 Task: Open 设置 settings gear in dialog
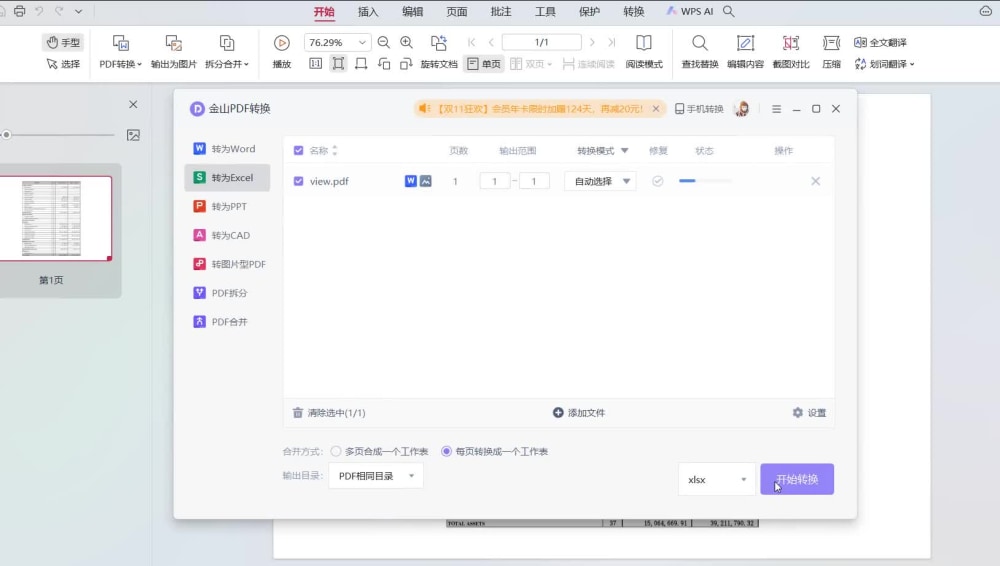[x=809, y=413]
